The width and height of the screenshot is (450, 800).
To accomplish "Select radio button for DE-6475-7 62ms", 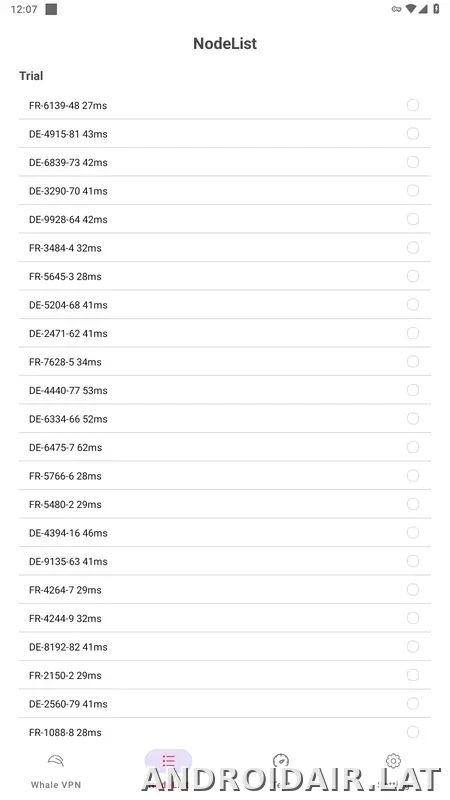I will pyautogui.click(x=413, y=447).
